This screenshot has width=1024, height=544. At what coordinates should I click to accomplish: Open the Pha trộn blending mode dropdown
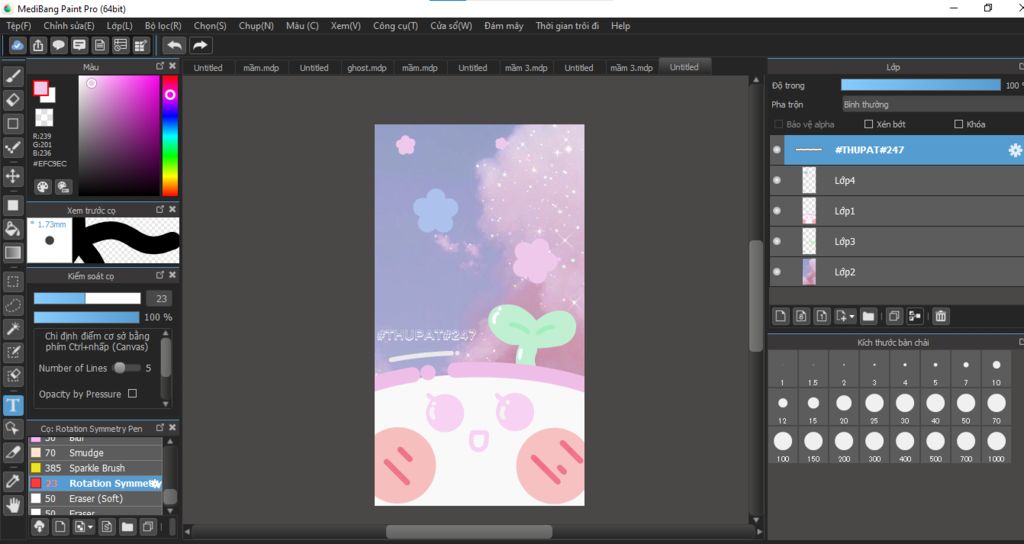[920, 104]
